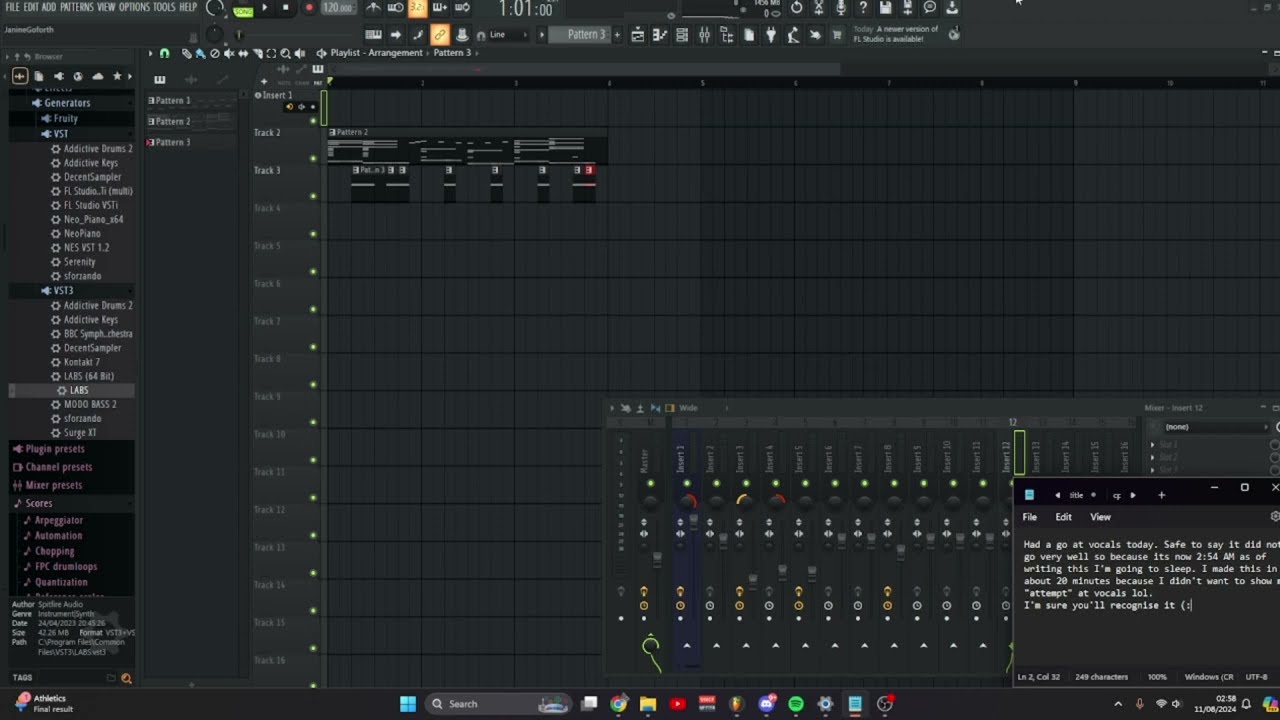The height and width of the screenshot is (720, 1280).
Task: Open the playlist view from the toolbar
Action: (638, 35)
